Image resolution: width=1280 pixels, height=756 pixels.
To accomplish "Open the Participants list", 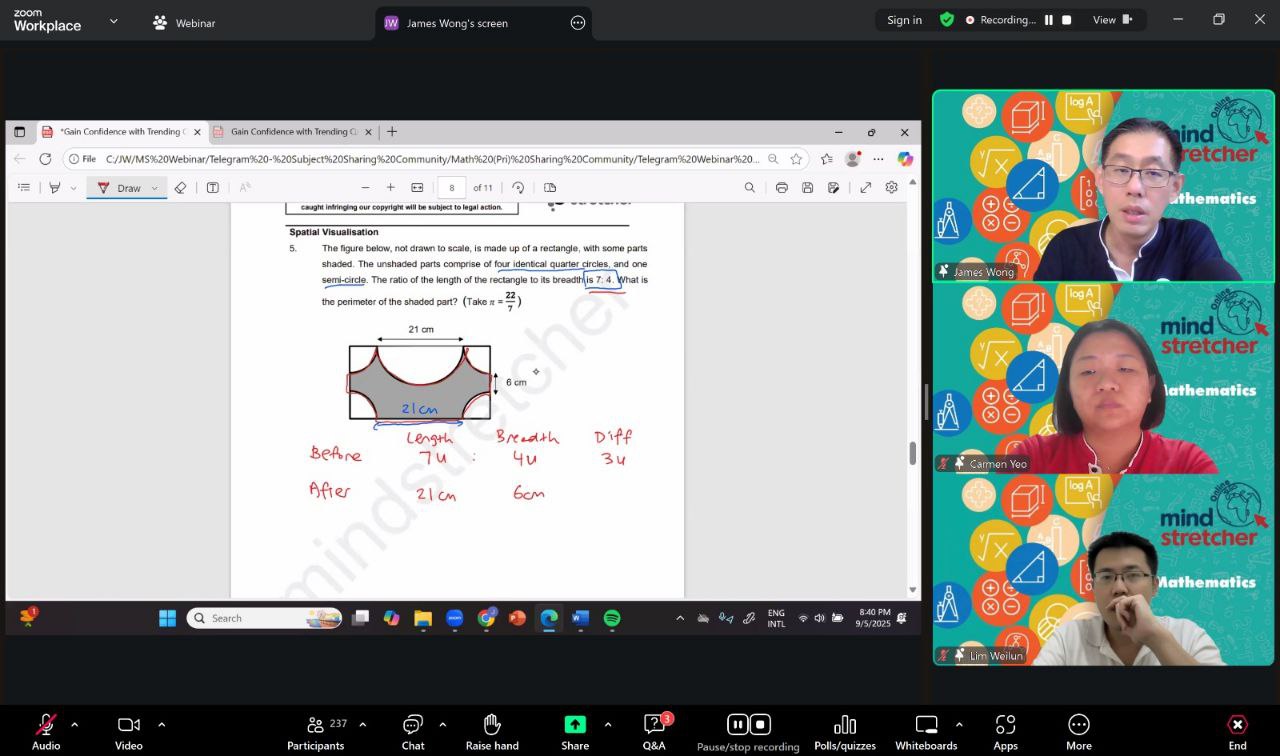I will pyautogui.click(x=315, y=730).
